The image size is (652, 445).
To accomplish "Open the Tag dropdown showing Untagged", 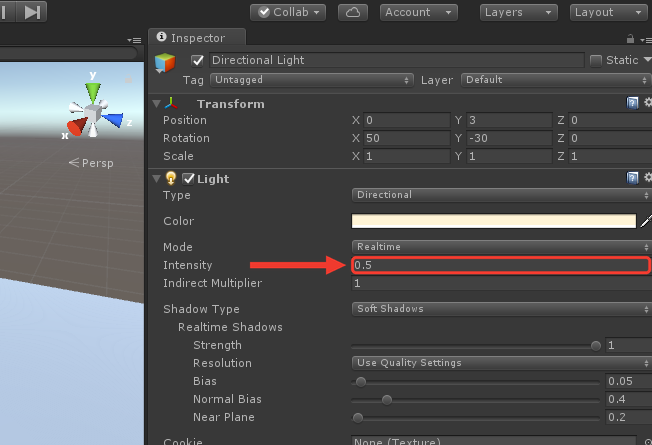I will pos(312,80).
